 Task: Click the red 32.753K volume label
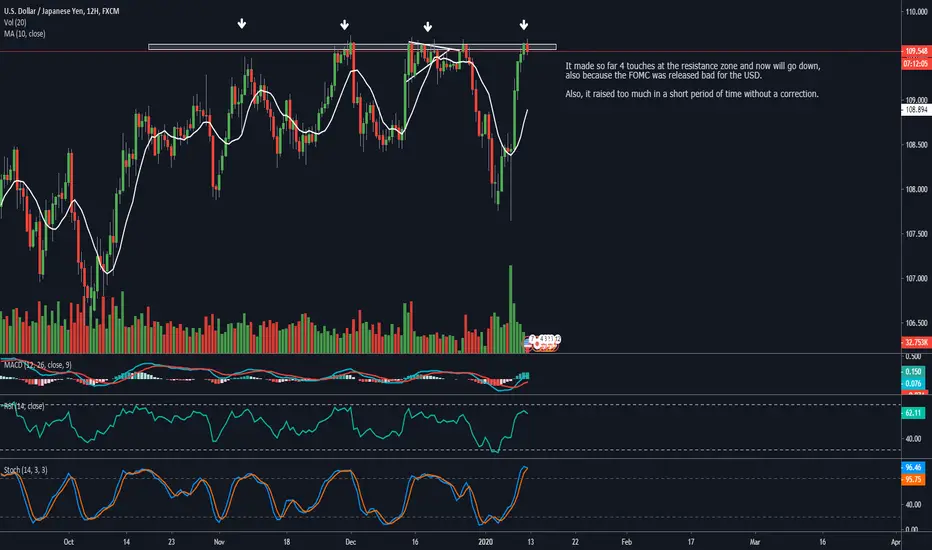point(916,342)
